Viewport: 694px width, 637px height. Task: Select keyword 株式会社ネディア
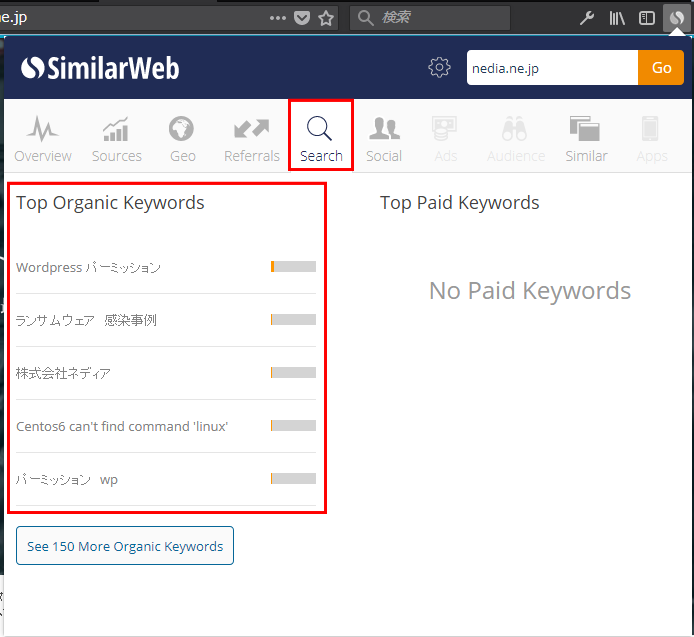pyautogui.click(x=63, y=373)
